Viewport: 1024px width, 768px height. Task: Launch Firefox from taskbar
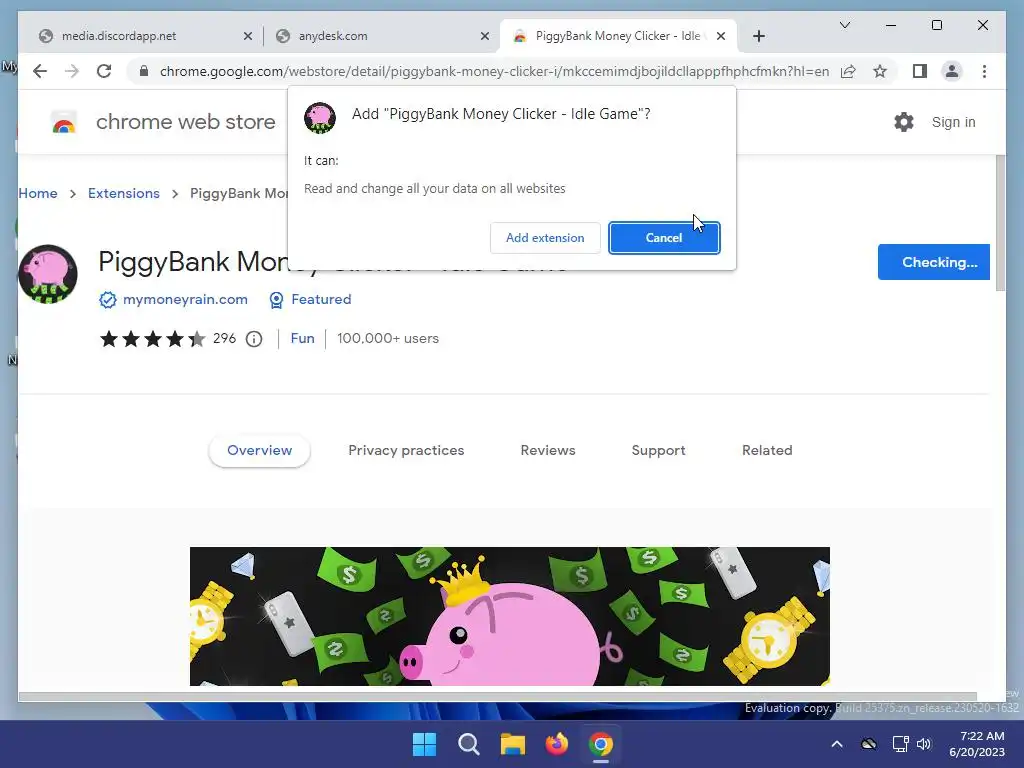556,744
